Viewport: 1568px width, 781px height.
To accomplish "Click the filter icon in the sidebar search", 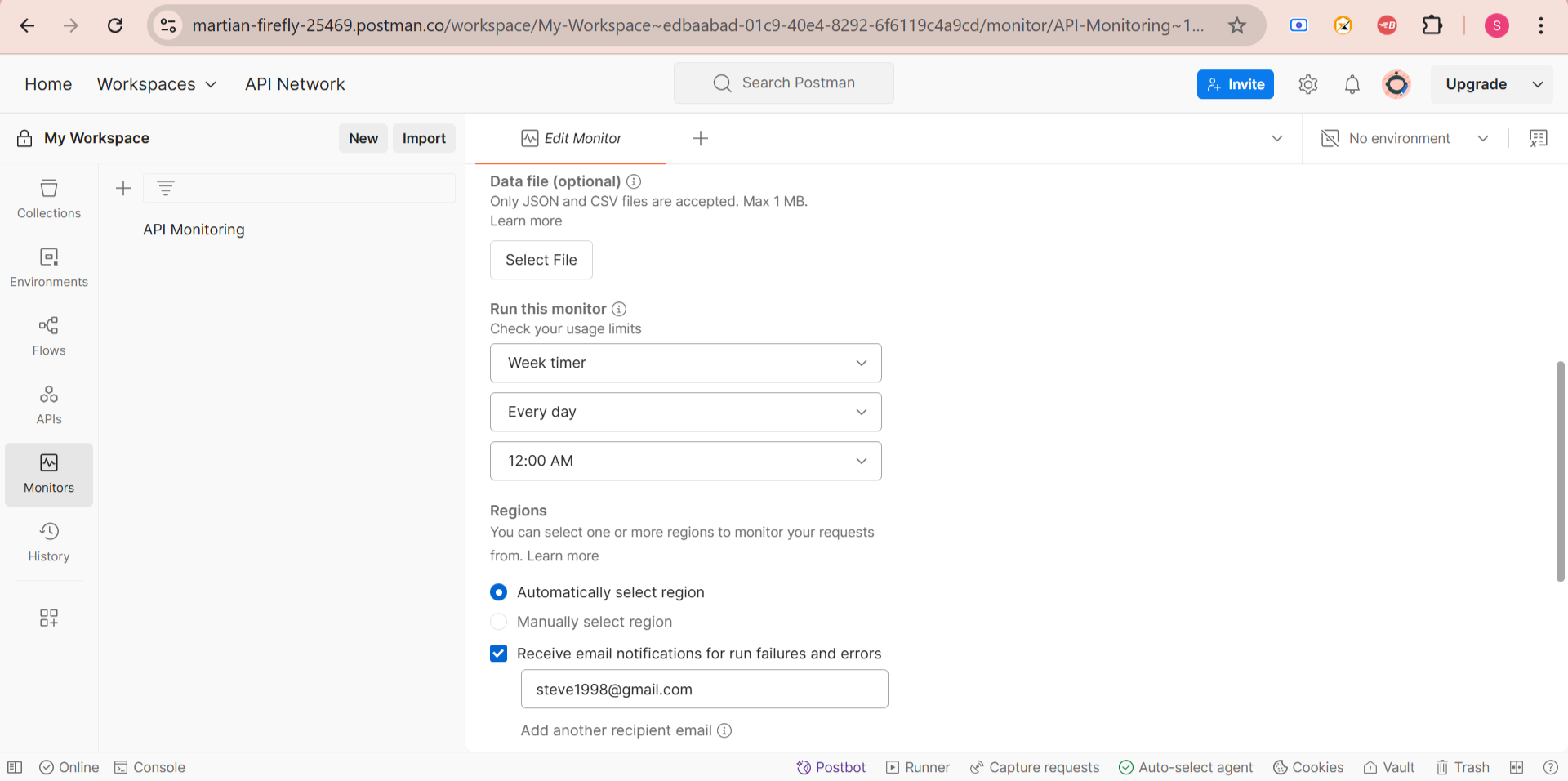I will click(x=166, y=189).
